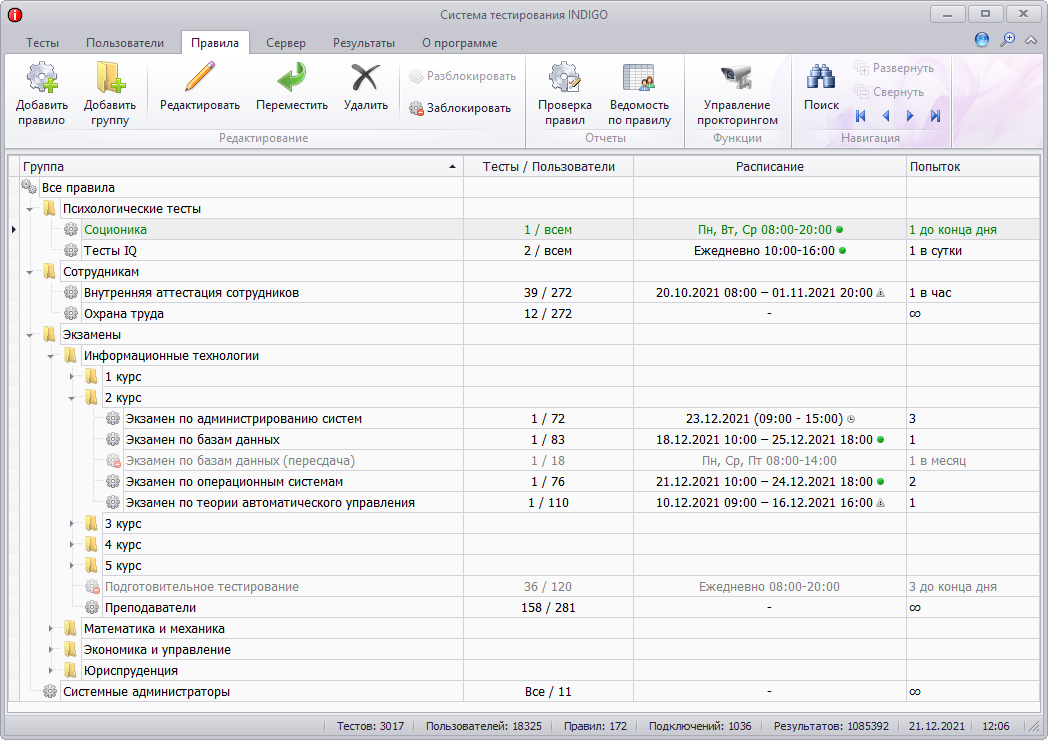Click the Add group folder icon

pyautogui.click(x=110, y=78)
